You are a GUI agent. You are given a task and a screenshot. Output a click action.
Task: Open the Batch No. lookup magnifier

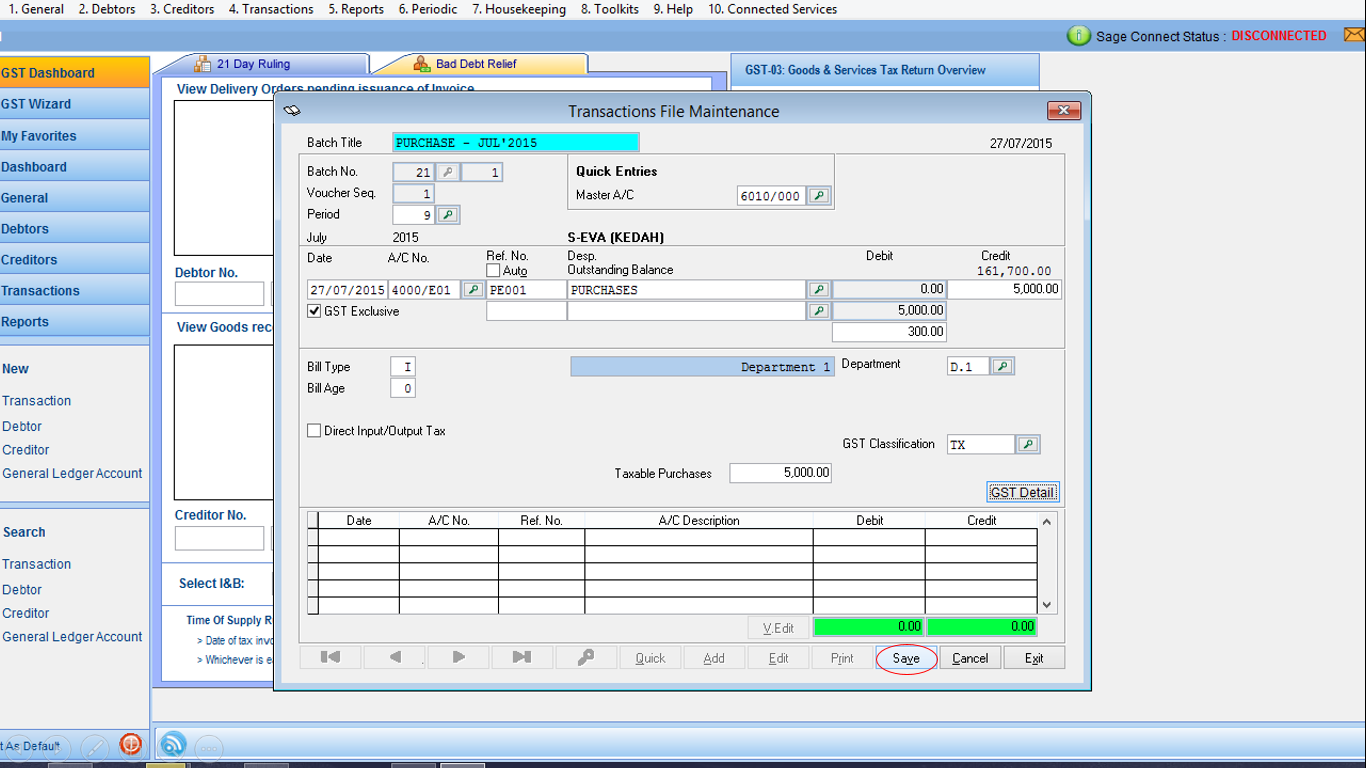click(x=448, y=172)
